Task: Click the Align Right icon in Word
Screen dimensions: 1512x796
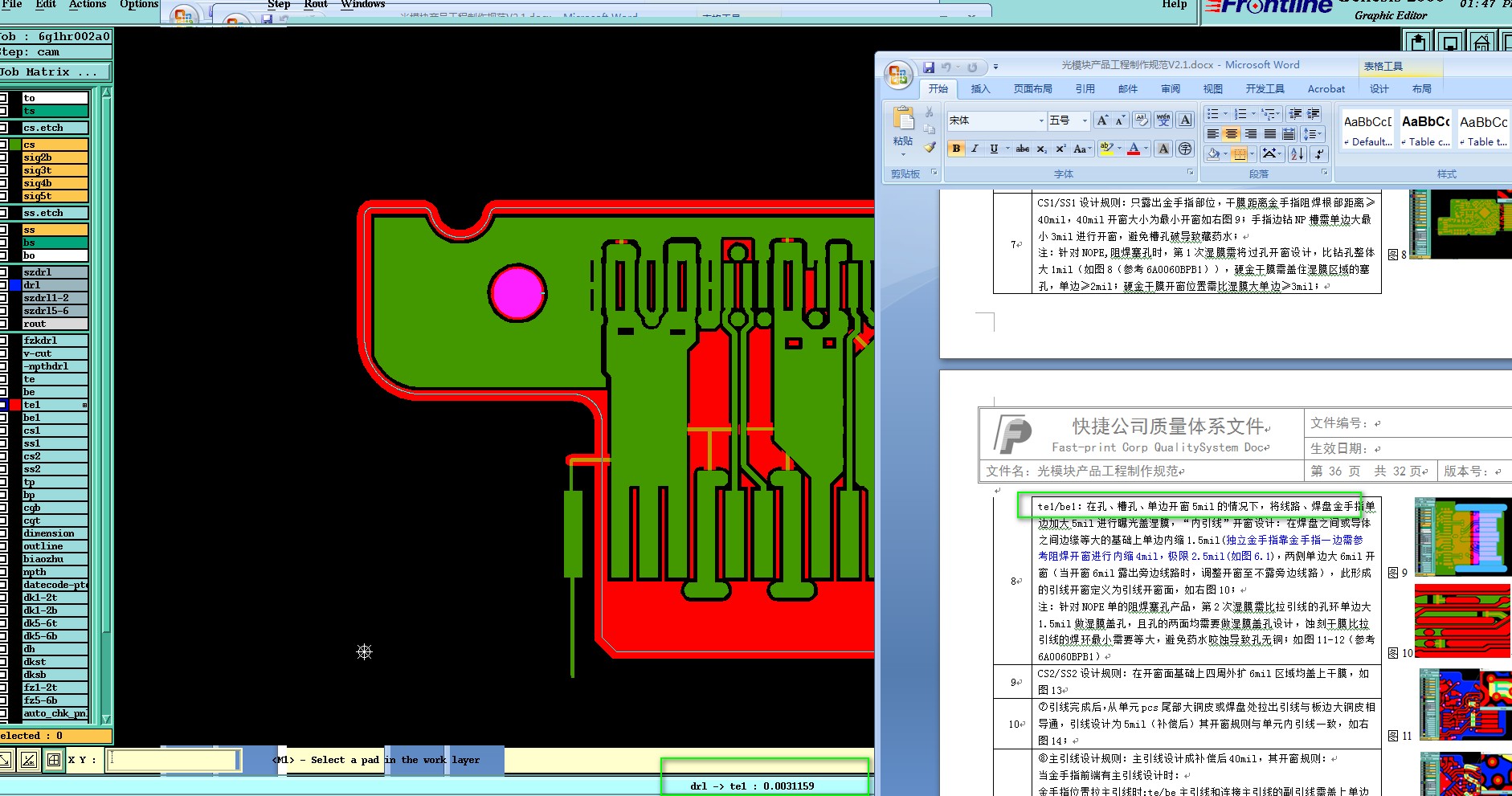Action: coord(1251,134)
